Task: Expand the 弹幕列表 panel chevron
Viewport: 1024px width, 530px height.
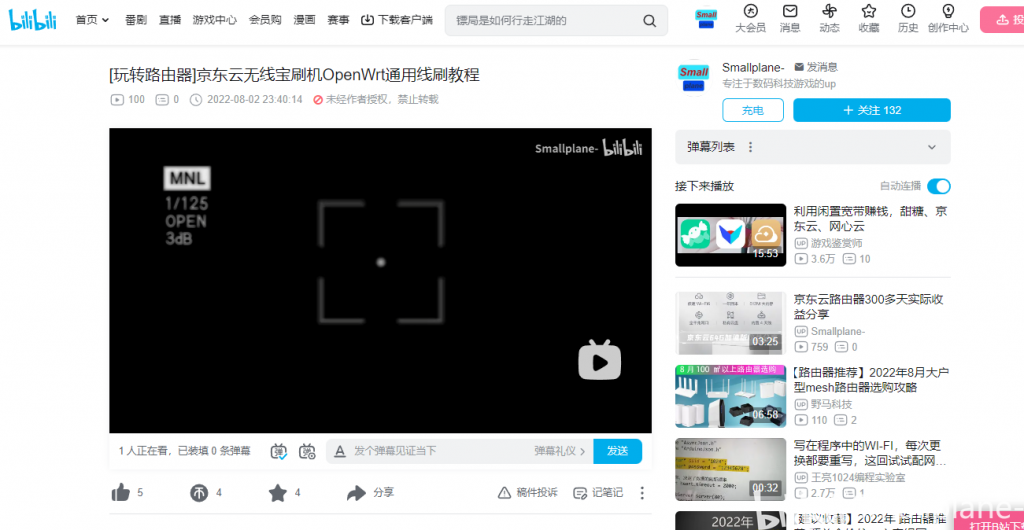Action: 932,147
